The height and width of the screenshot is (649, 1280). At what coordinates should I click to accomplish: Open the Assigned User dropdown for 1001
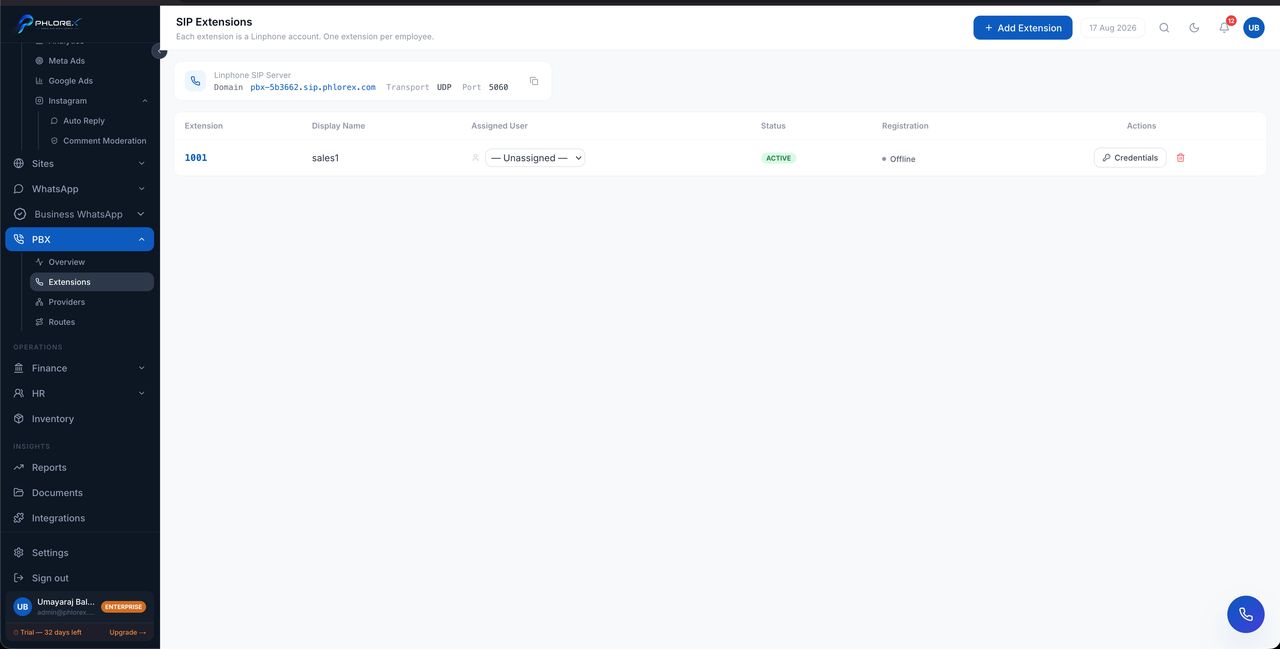pyautogui.click(x=535, y=158)
